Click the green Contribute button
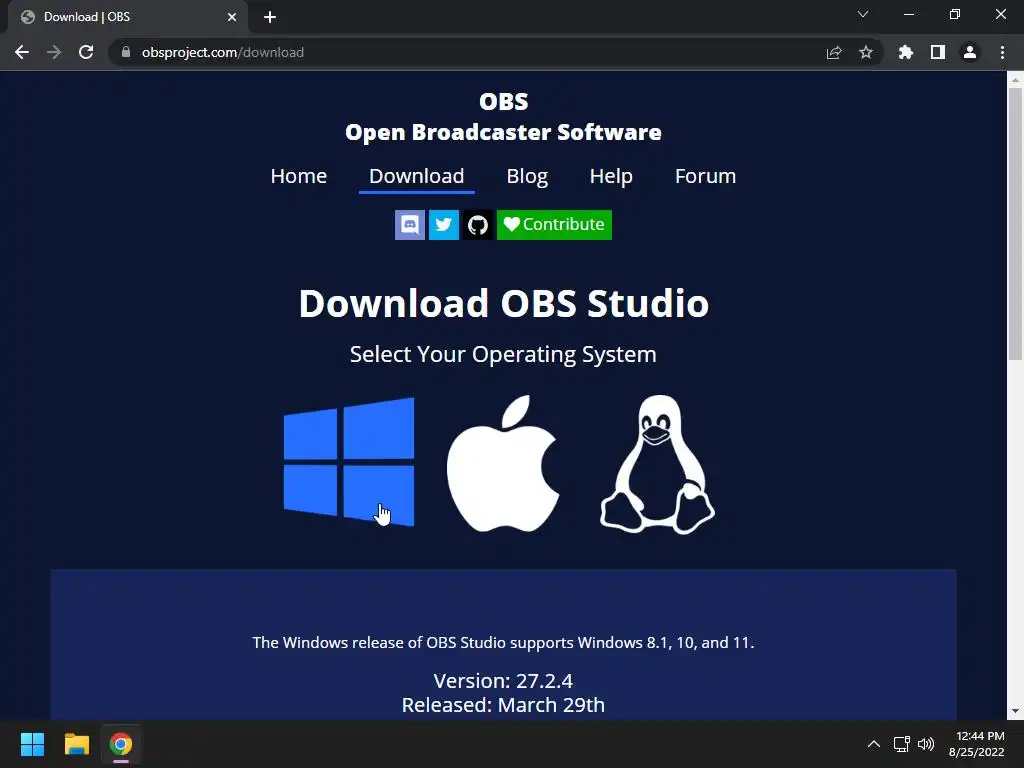The width and height of the screenshot is (1024, 768). coord(554,225)
